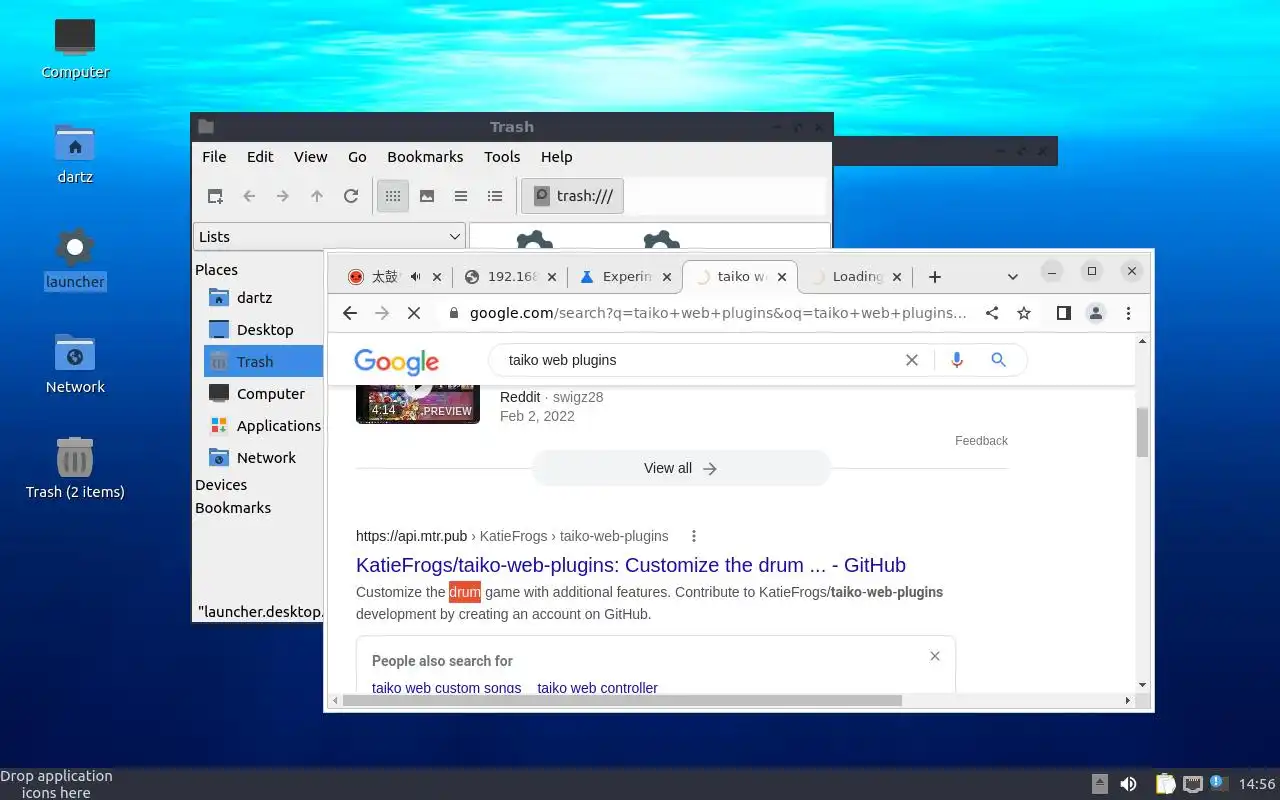Go forward in Trash file manager
The height and width of the screenshot is (800, 1280).
tap(283, 196)
